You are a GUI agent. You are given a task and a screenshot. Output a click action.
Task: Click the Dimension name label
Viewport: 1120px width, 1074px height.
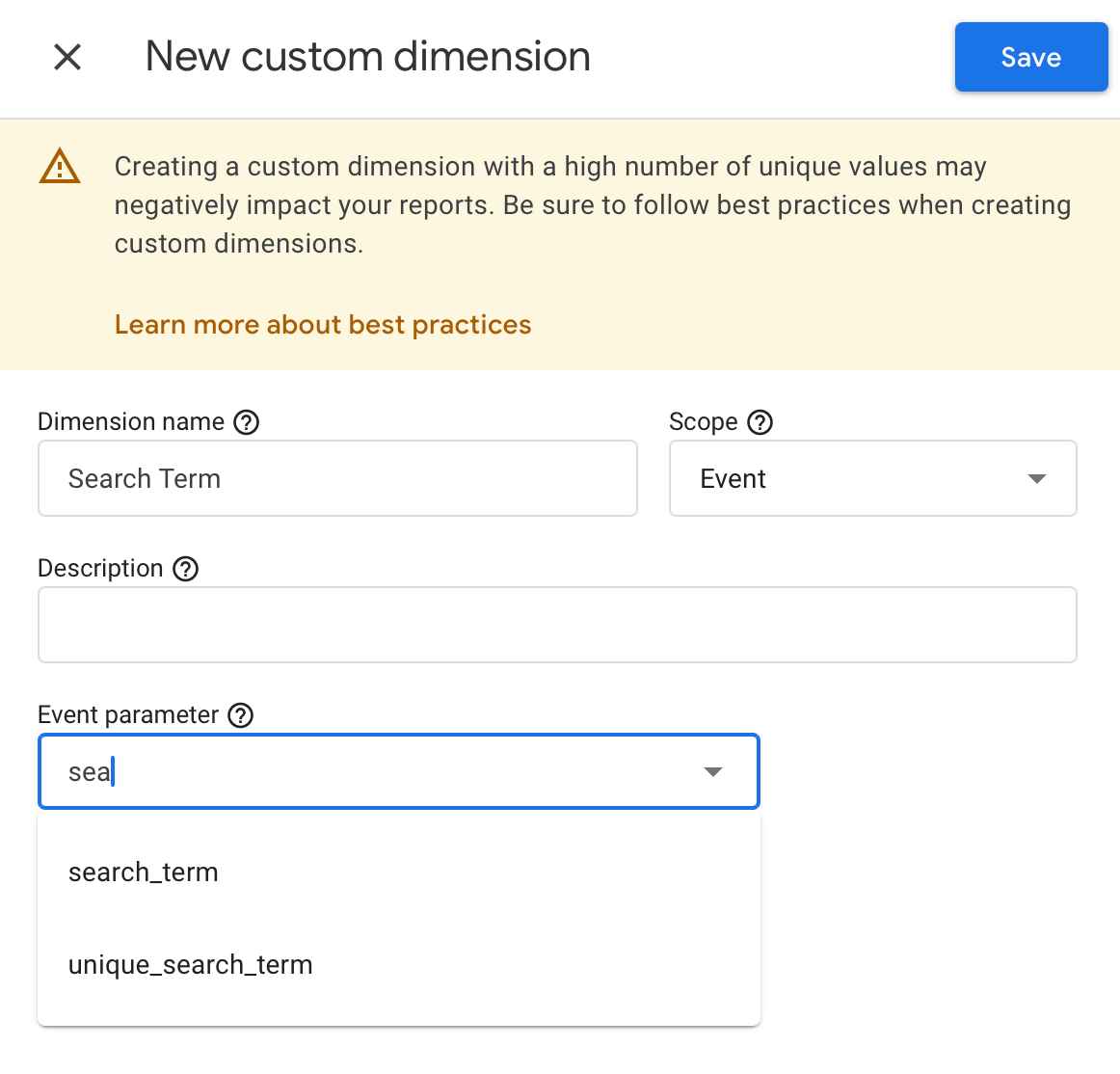pos(131,422)
